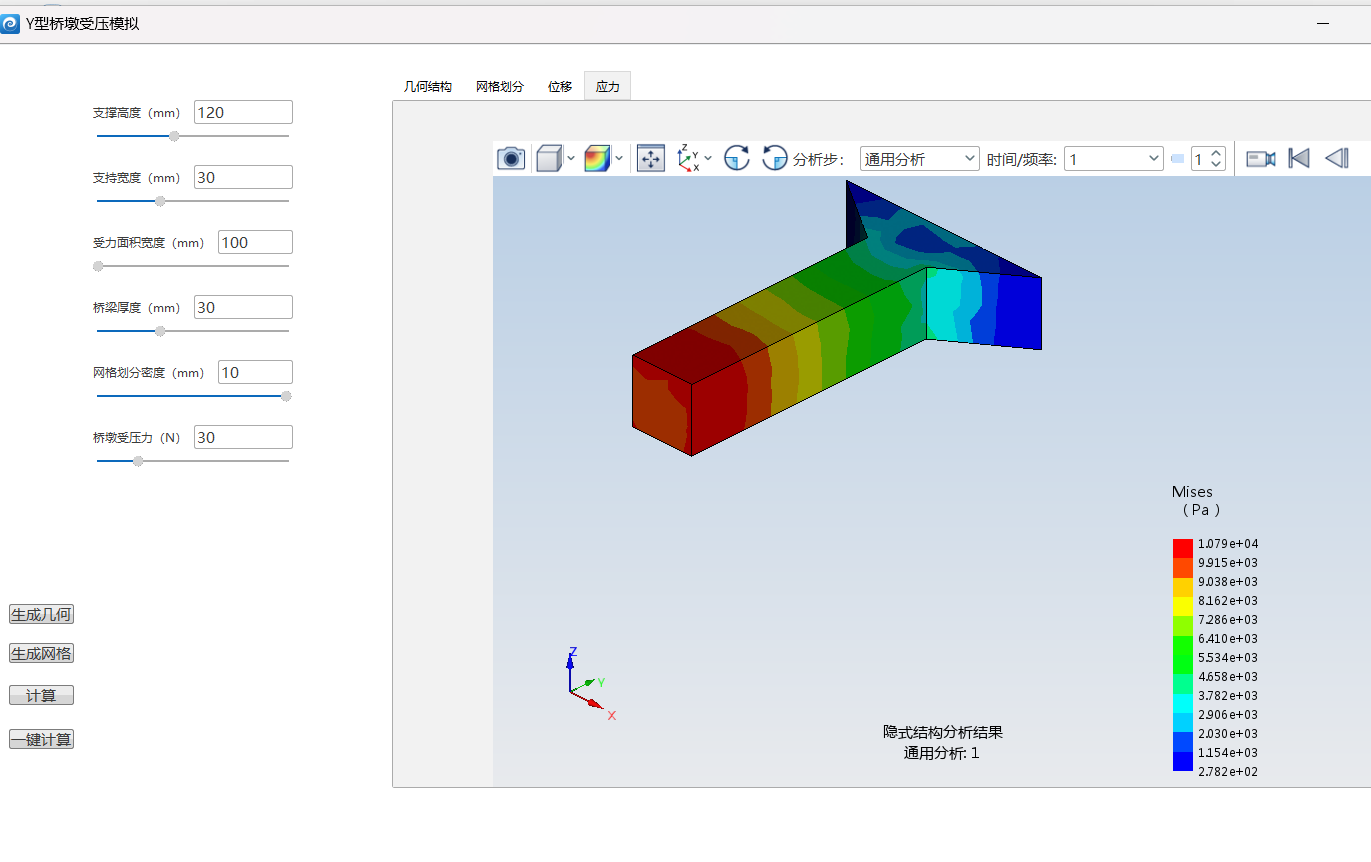Click the 网格划分密度 input field
This screenshot has width=1371, height=862.
point(255,372)
